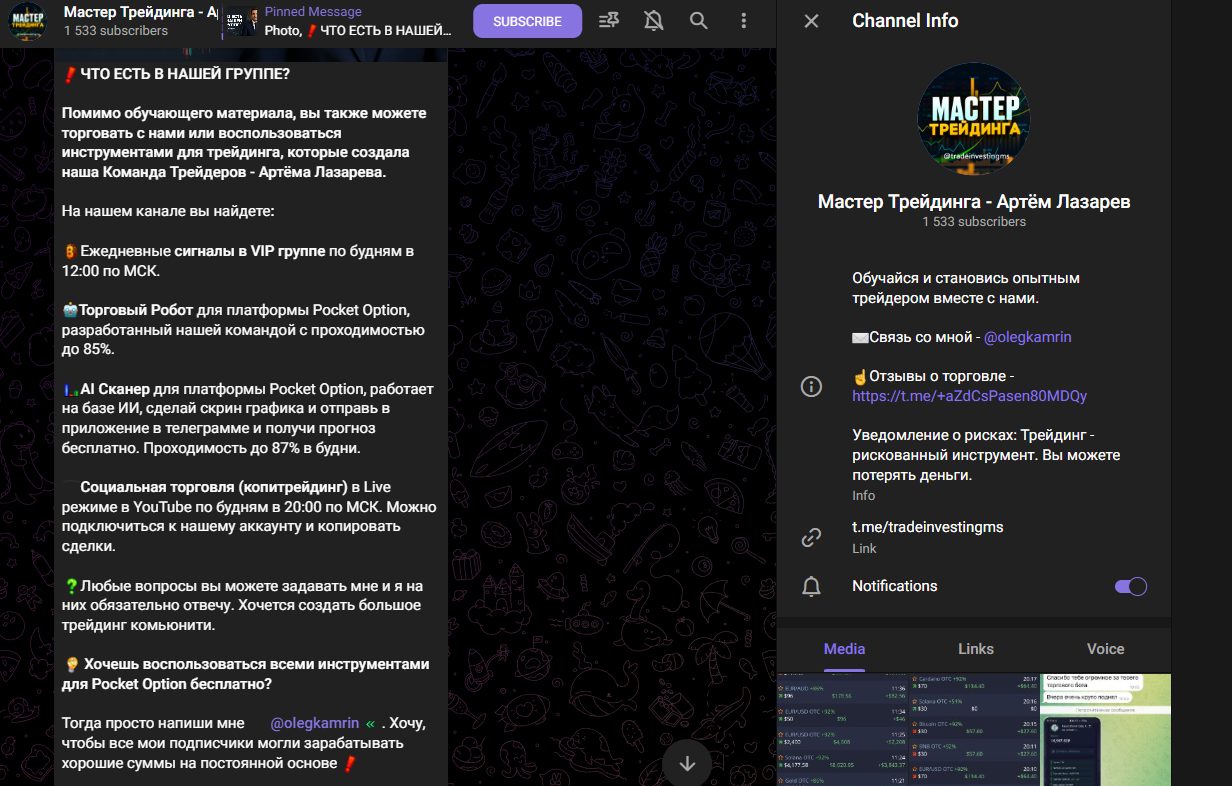Image resolution: width=1232 pixels, height=786 pixels.
Task: Open the third media thumbnail
Action: pyautogui.click(x=1105, y=729)
